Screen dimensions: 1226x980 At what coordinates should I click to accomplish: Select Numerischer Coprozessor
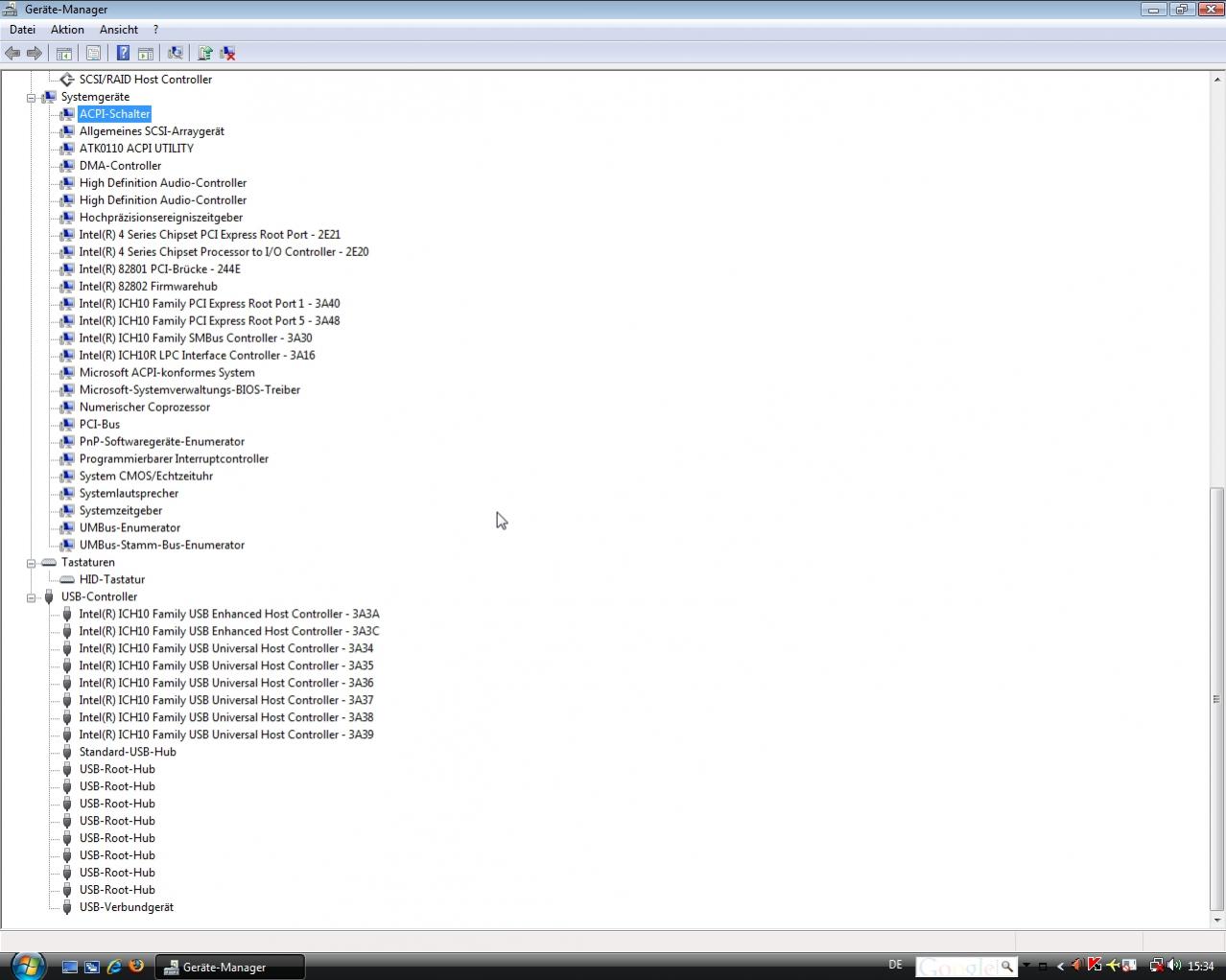click(145, 408)
